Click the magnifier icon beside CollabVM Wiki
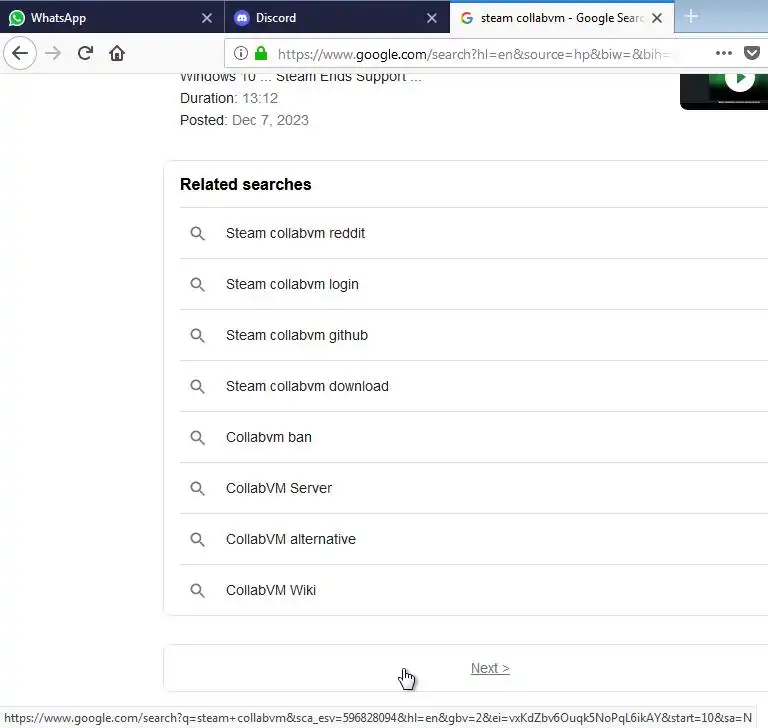 click(x=197, y=590)
